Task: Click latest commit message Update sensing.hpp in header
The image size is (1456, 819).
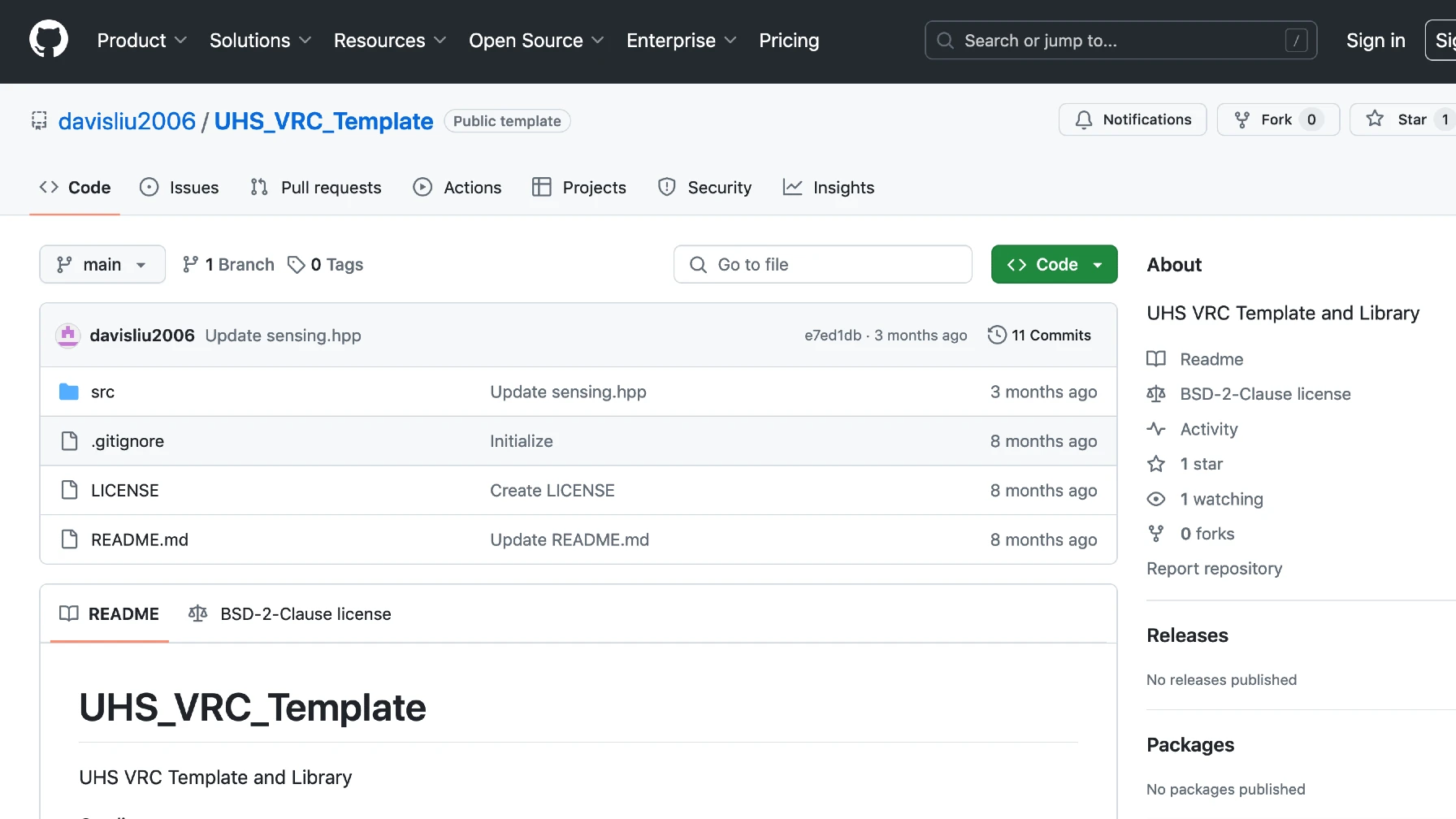Action: [x=283, y=335]
